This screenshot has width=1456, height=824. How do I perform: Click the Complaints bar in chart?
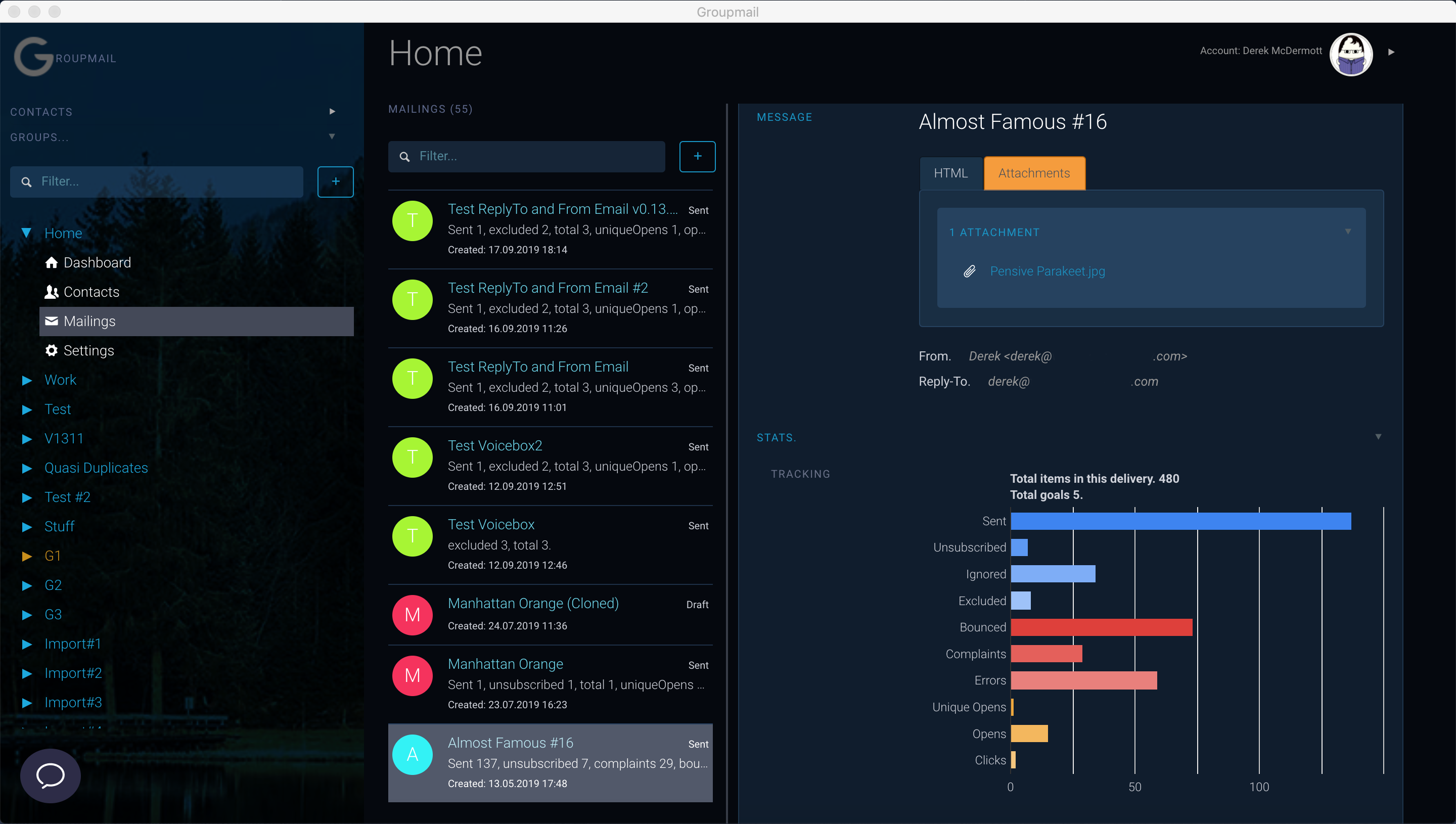(1047, 654)
